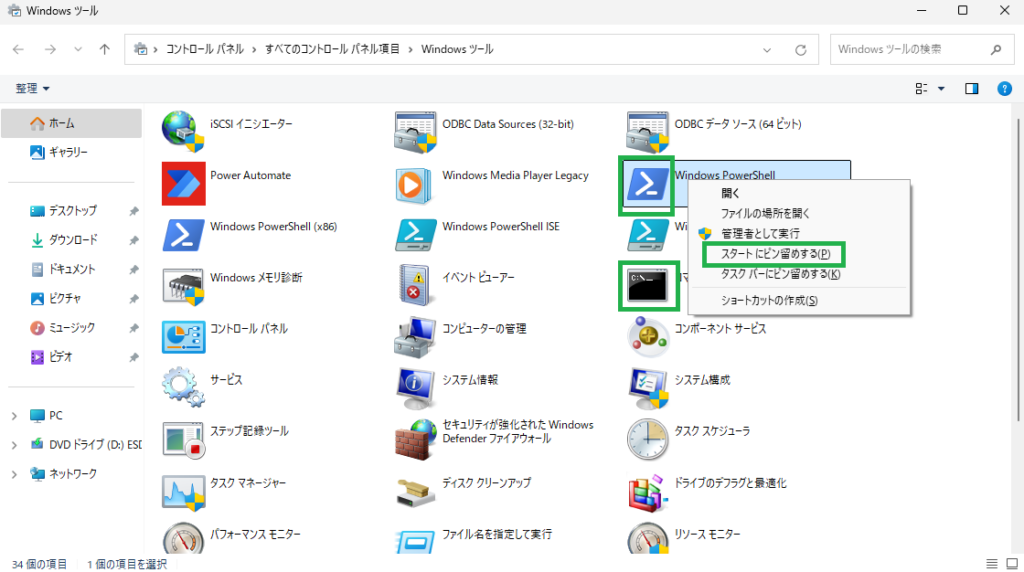The width and height of the screenshot is (1024, 572).
Task: Open the 整理 dropdown menu
Action: point(32,88)
